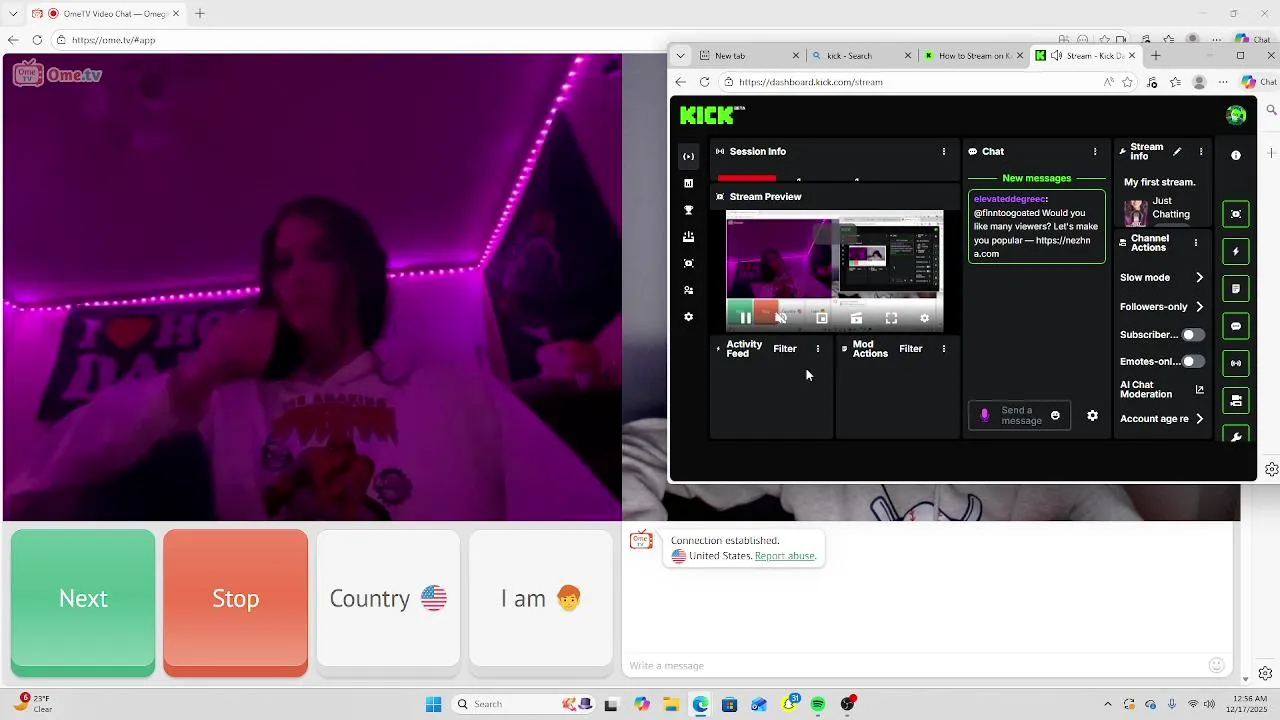Enter fullscreen on Stream Preview

pyautogui.click(x=891, y=318)
